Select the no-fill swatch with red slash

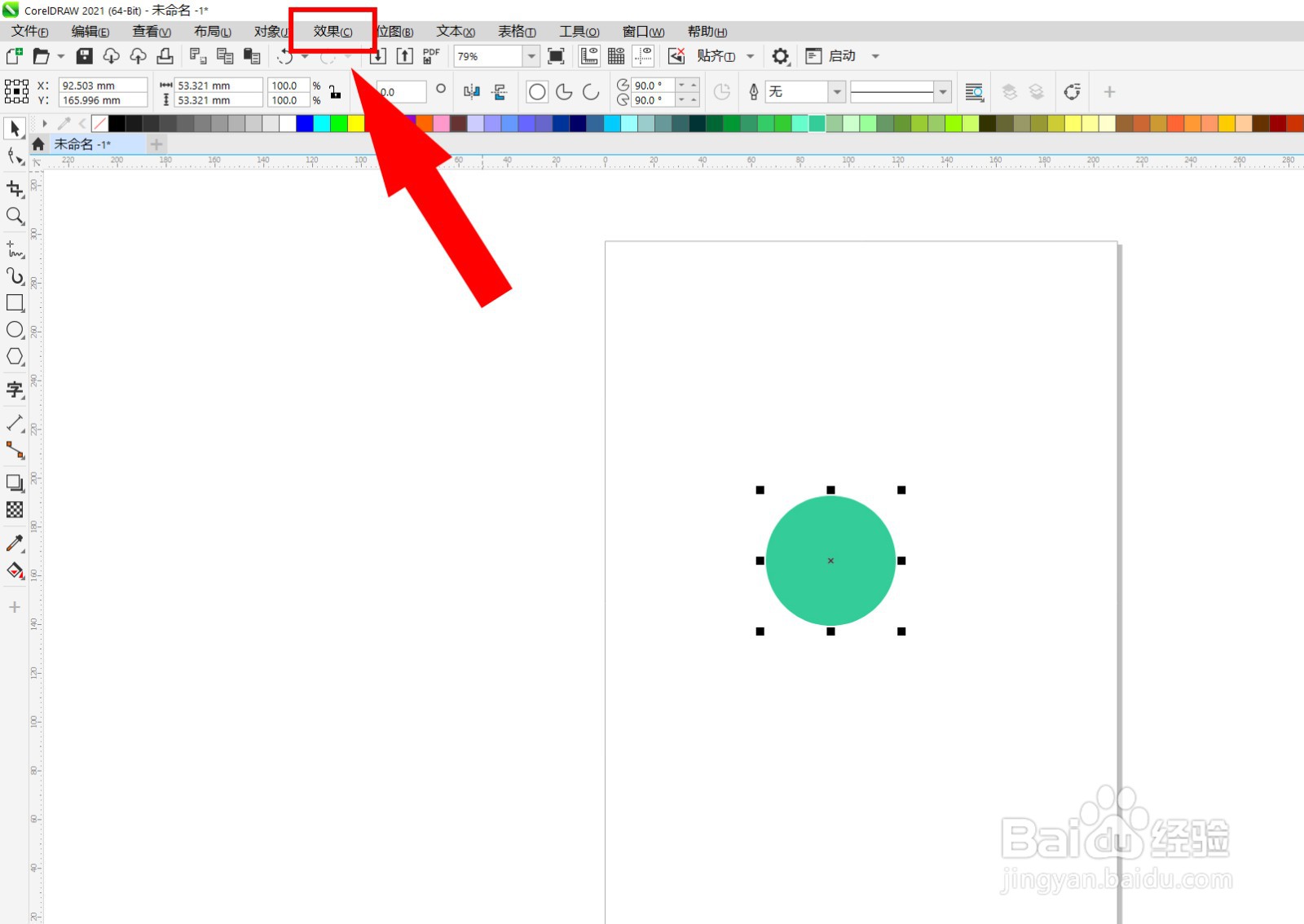(99, 124)
